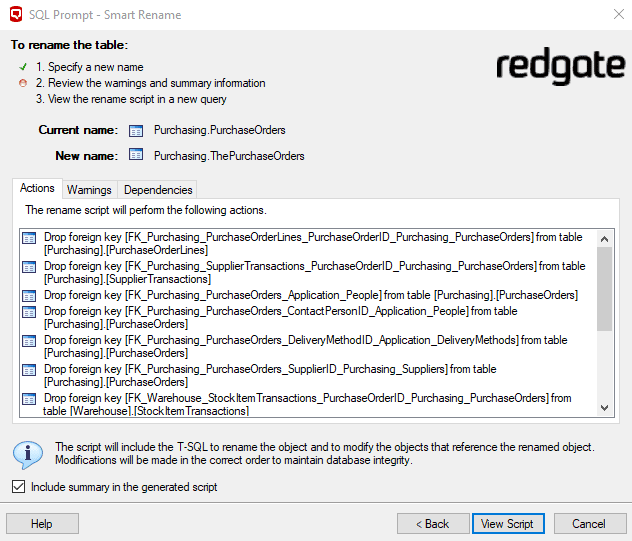Click the actions list scroll down arrow
The height and width of the screenshot is (541, 632).
[x=604, y=408]
